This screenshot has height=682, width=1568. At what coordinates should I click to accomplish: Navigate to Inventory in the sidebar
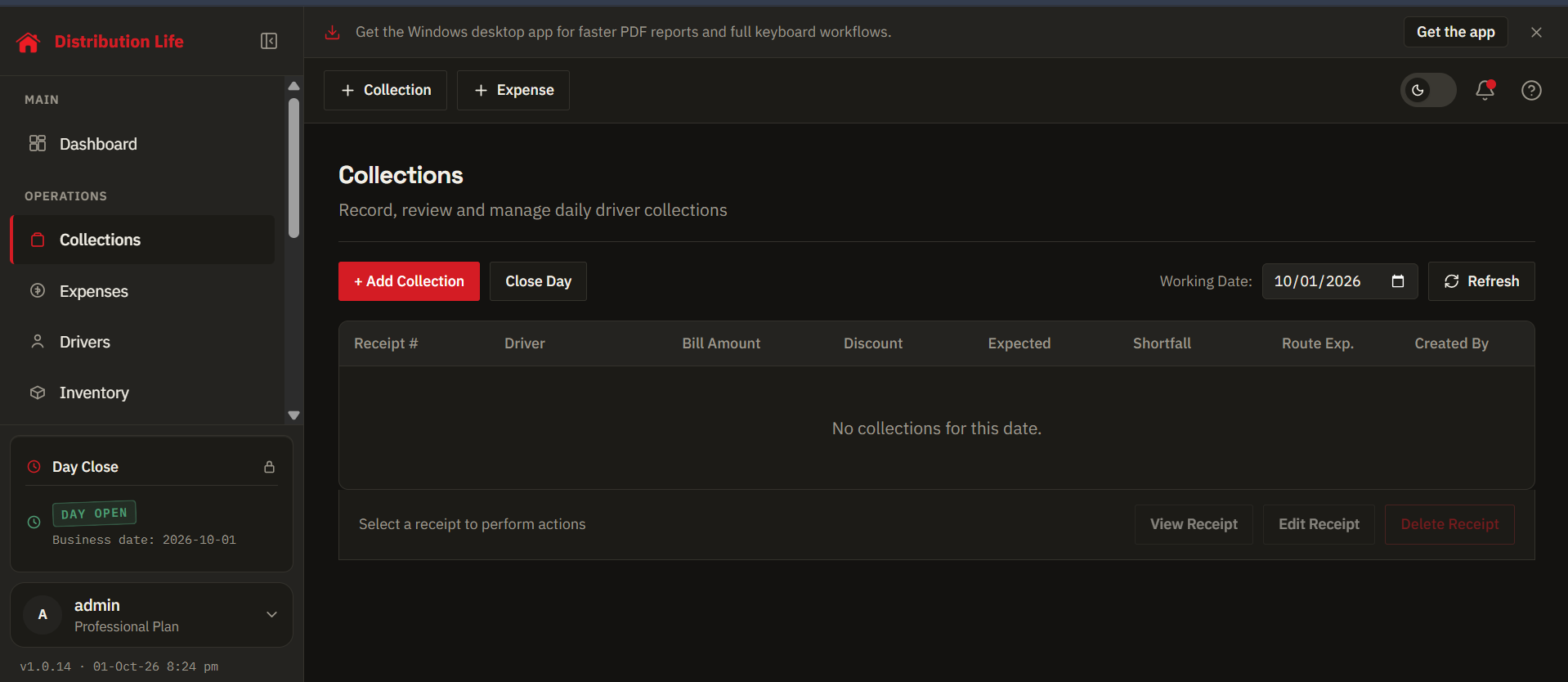coord(143,393)
